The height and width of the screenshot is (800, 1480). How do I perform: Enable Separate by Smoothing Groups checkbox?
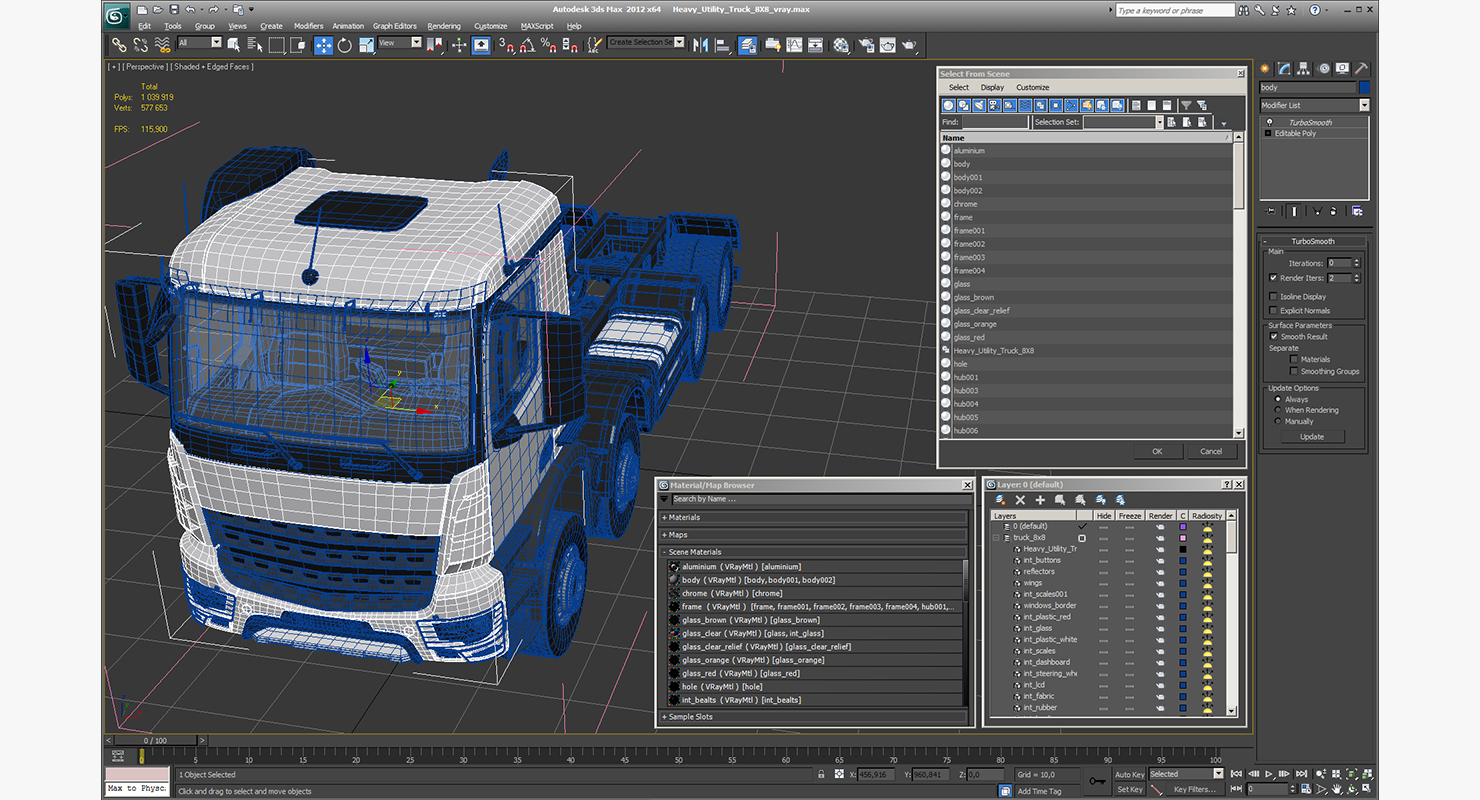coord(1294,371)
